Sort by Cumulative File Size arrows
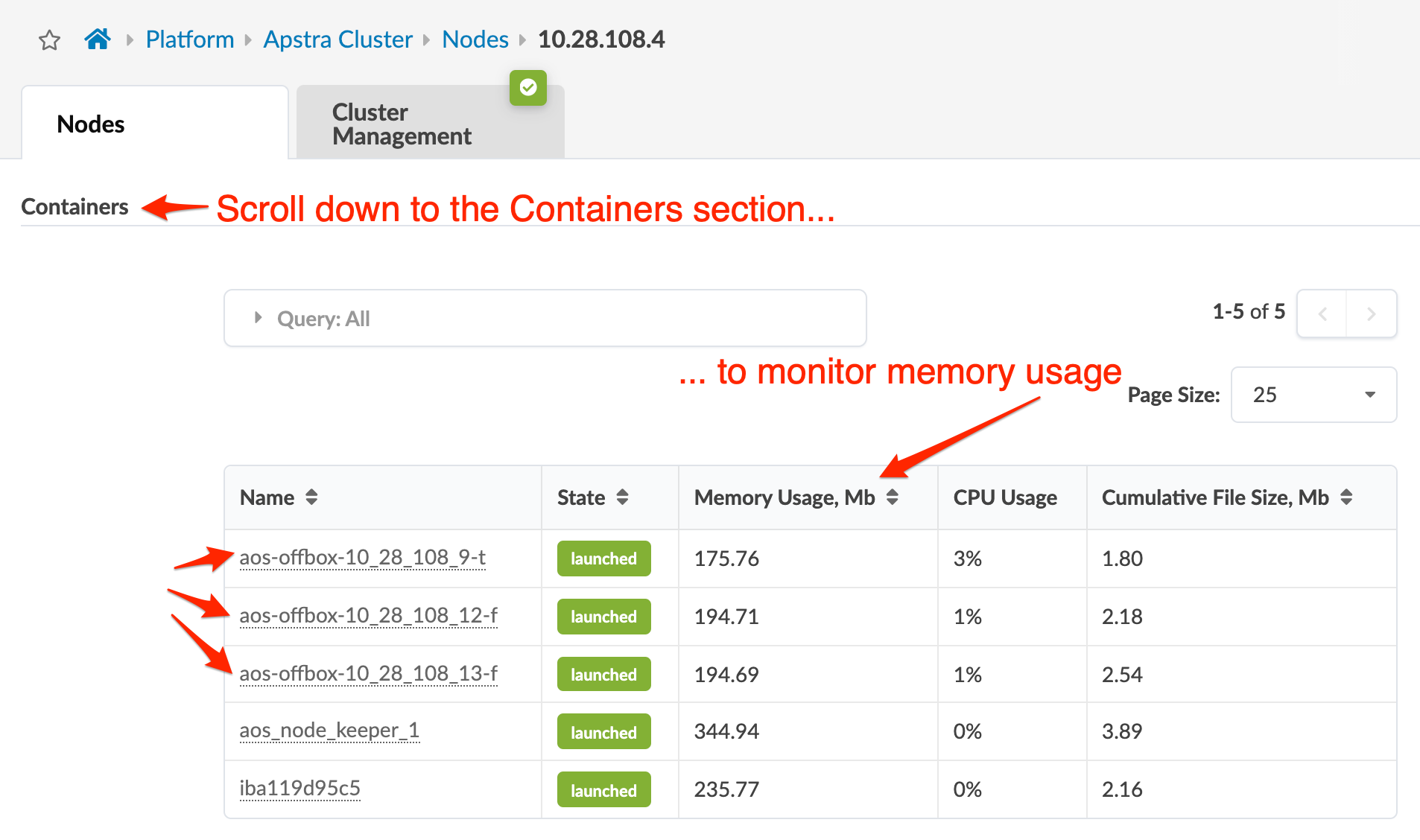1420x840 pixels. tap(1346, 497)
